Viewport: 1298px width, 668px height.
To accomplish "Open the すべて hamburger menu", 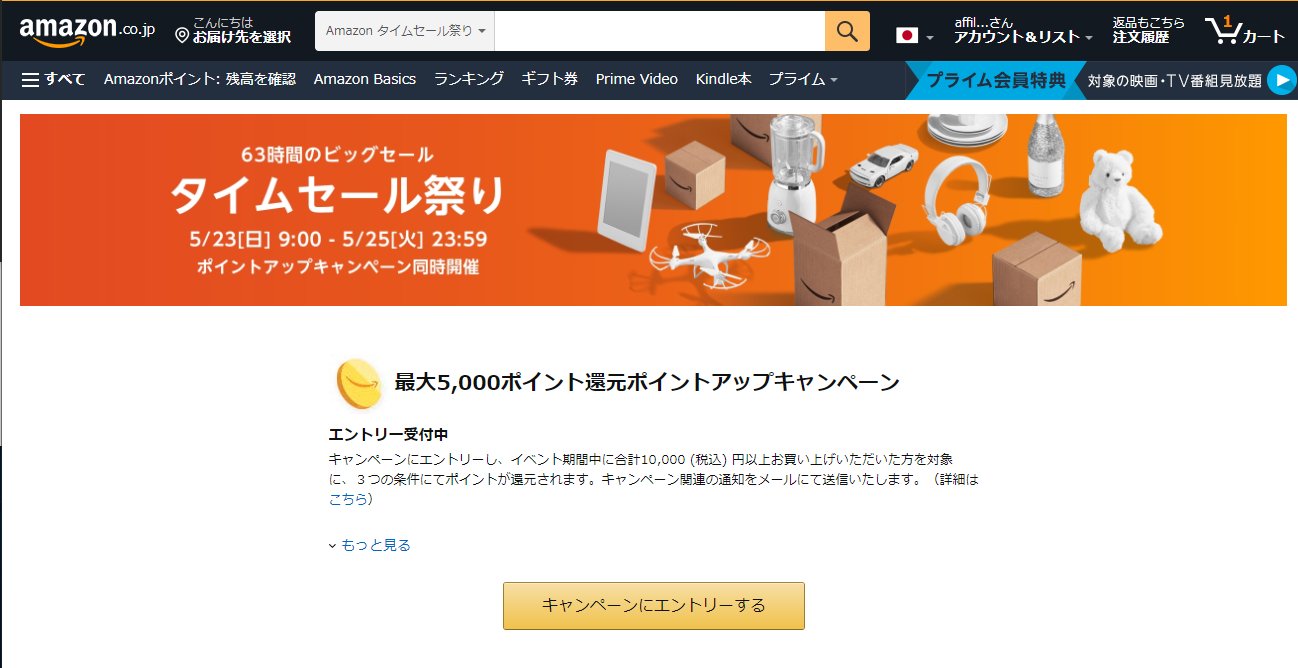I will 54,79.
